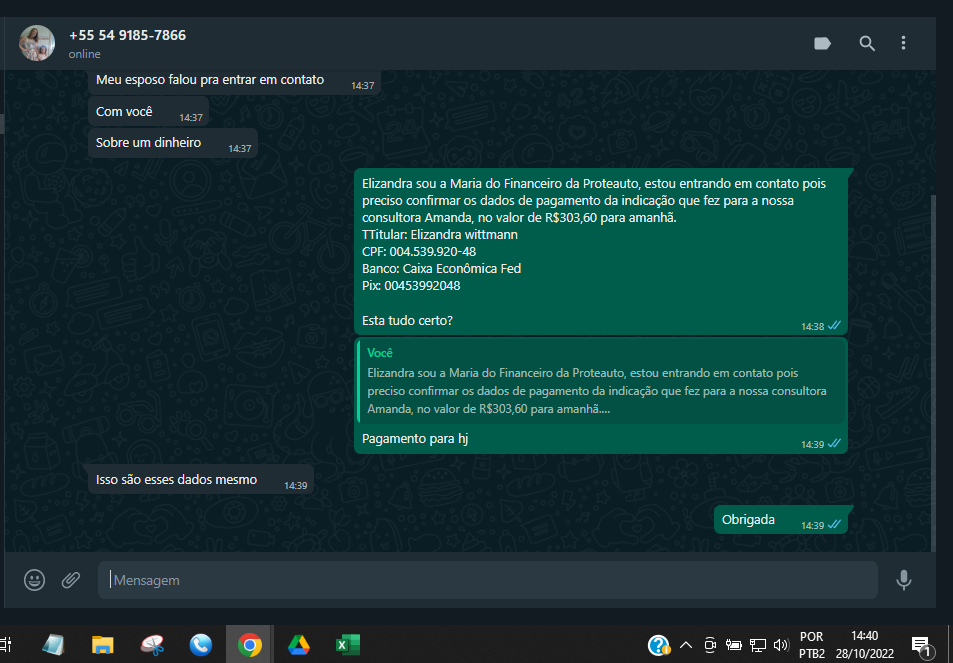
Task: Jump to the quoted Você reply message
Action: coord(600,381)
